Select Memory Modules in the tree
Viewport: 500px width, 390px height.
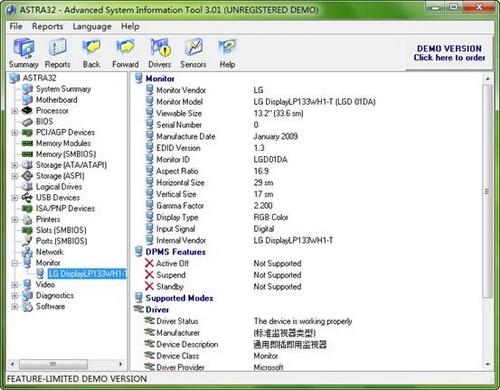[63, 143]
